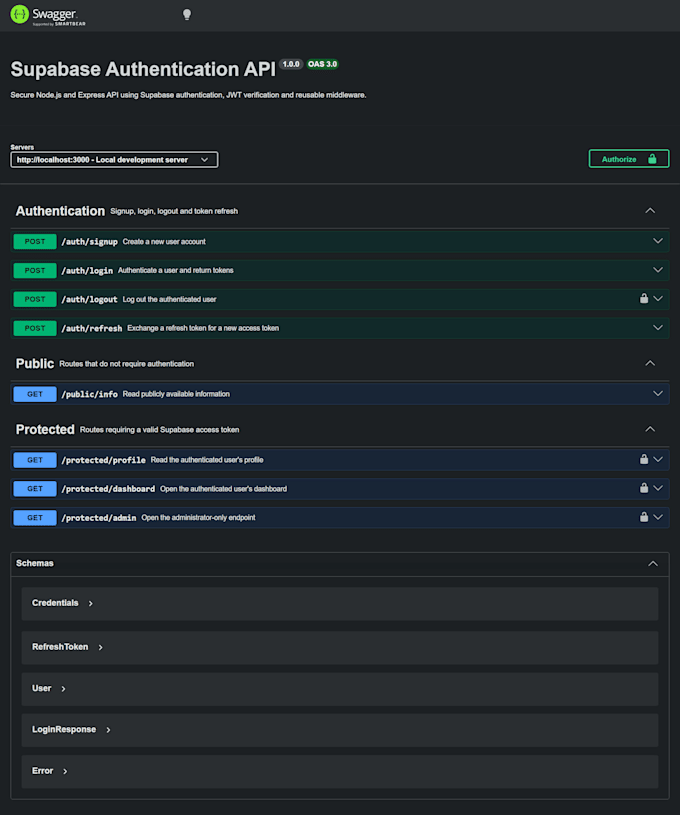This screenshot has height=815, width=680.
Task: Expand the POST /auth/login chevron
Action: pos(658,270)
